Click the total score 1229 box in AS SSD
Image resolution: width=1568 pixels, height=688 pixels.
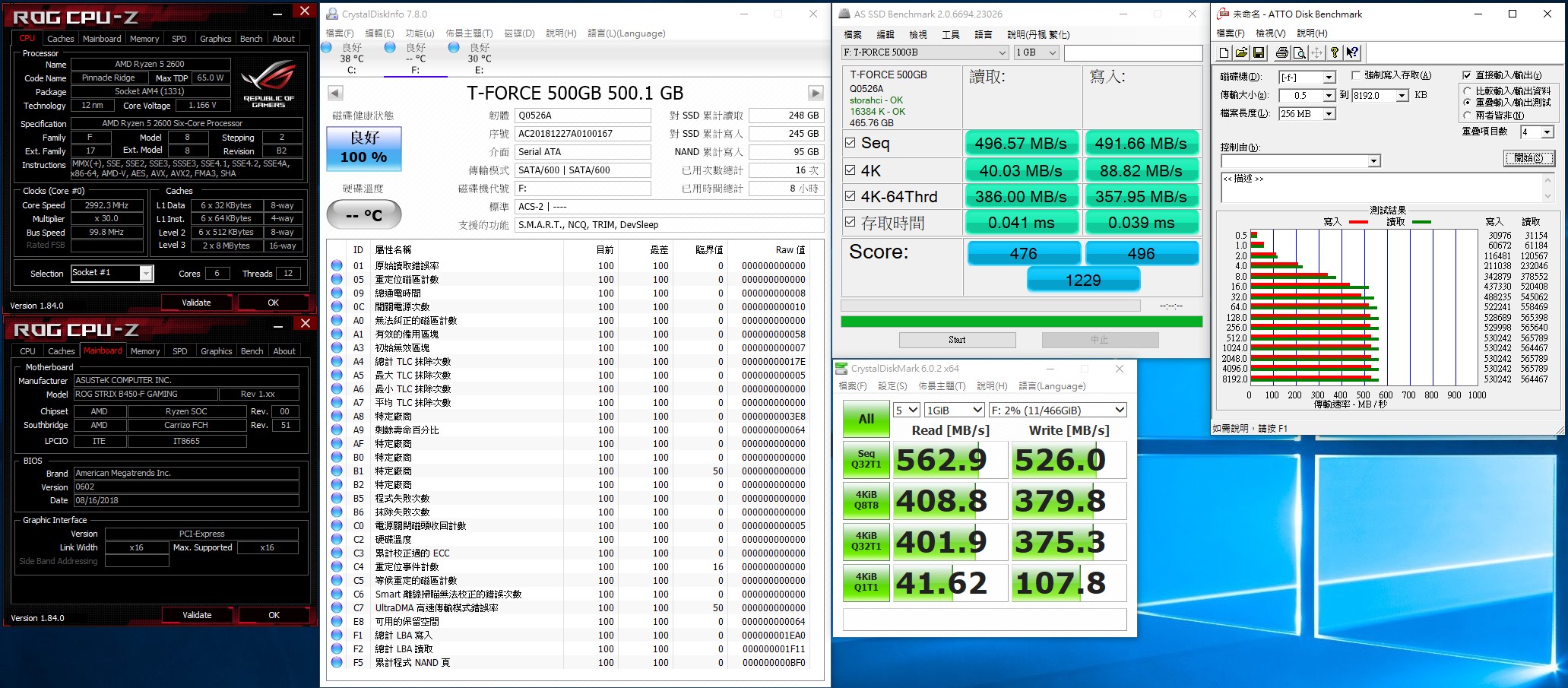pyautogui.click(x=1083, y=281)
